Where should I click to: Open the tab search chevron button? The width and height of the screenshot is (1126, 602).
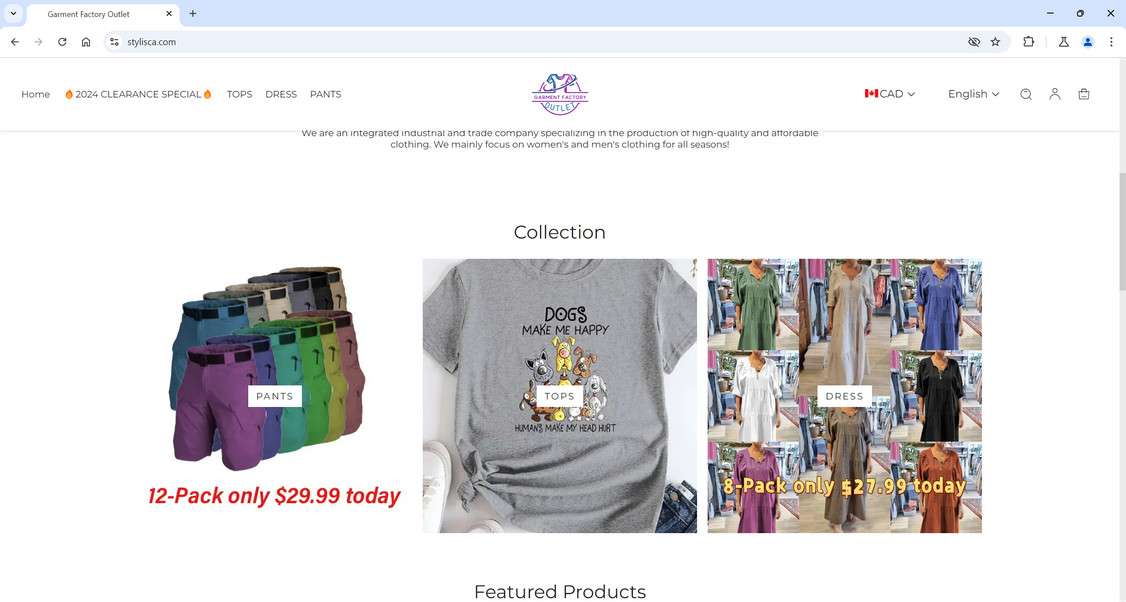13,14
